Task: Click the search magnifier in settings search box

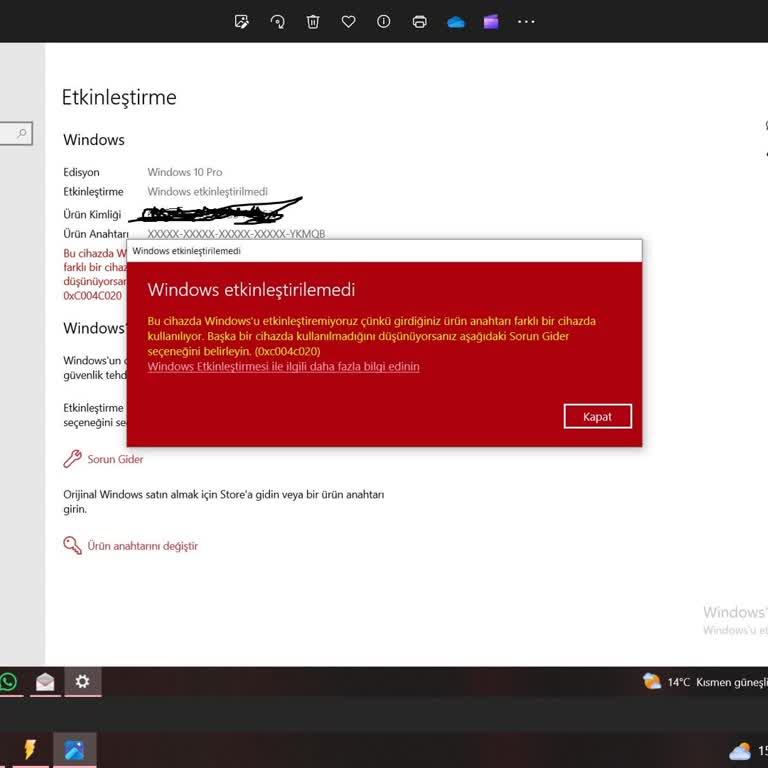Action: 22,133
